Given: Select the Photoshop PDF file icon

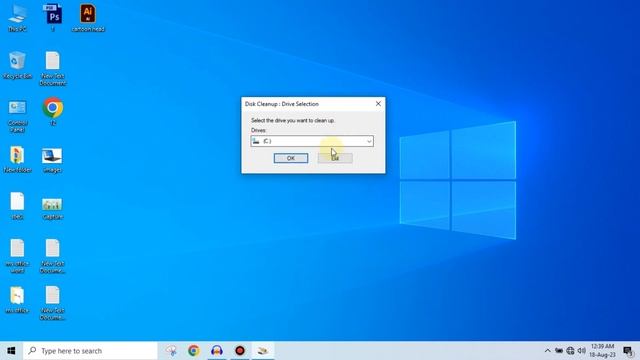Looking at the screenshot, I should pos(53,18).
